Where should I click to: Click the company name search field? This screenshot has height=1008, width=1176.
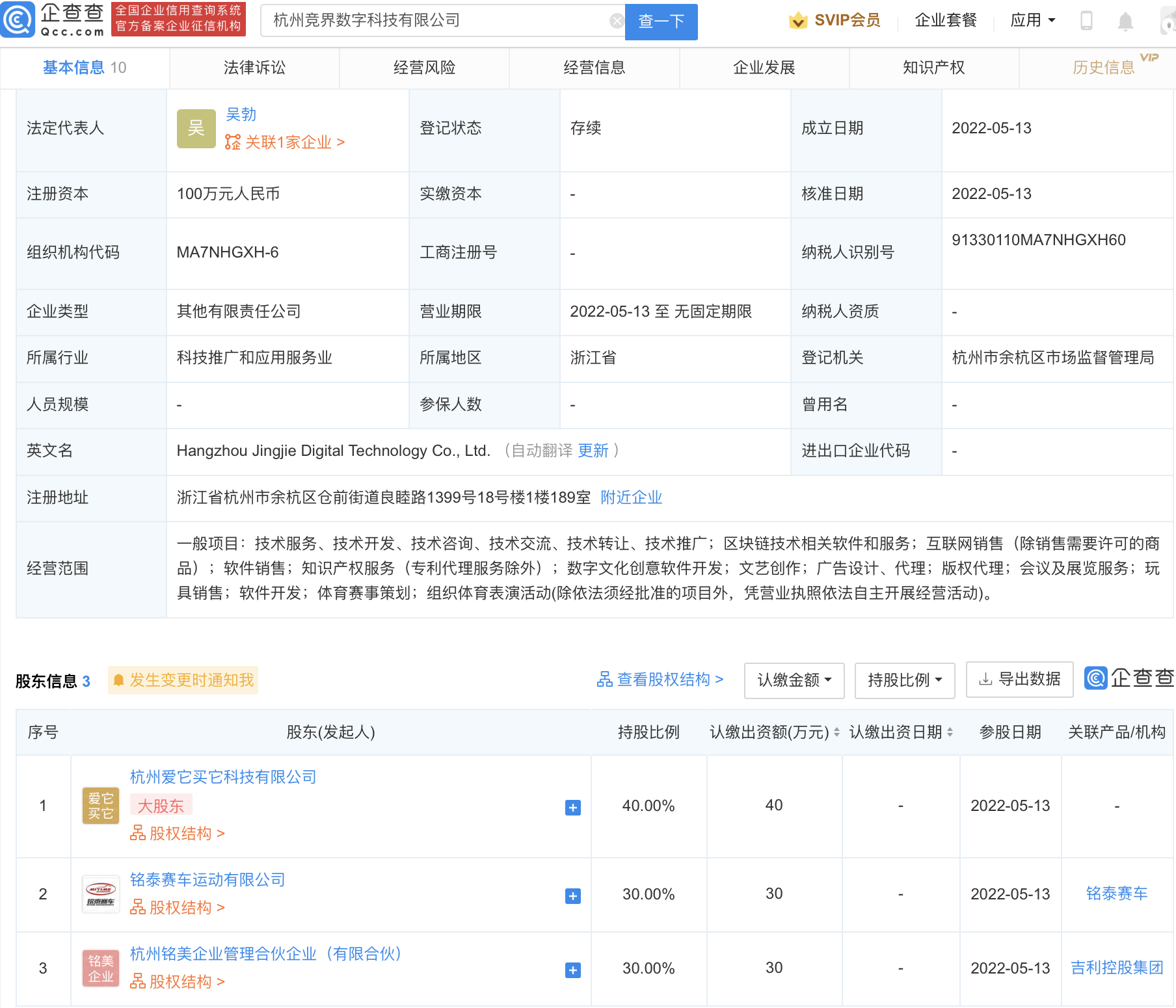436,21
